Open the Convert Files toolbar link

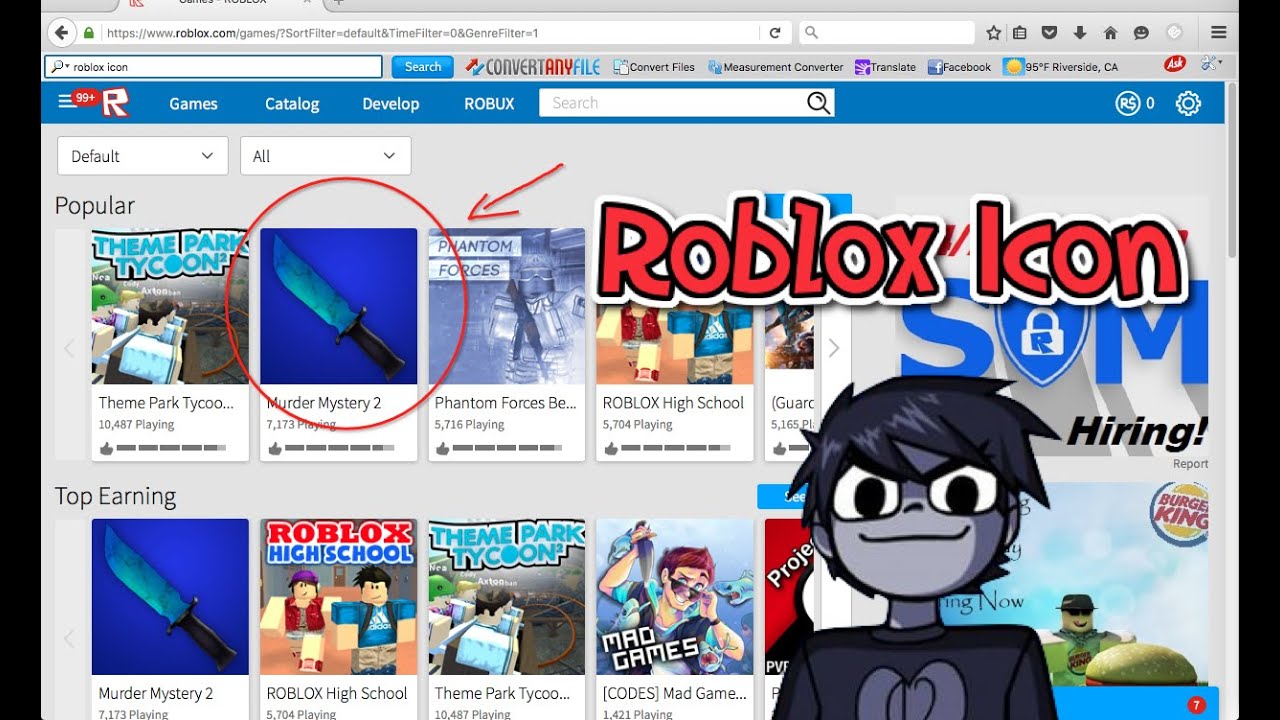coord(654,67)
